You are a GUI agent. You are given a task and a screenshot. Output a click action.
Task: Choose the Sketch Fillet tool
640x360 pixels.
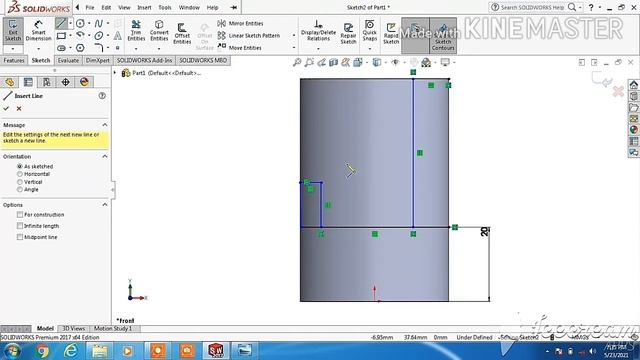coord(98,48)
